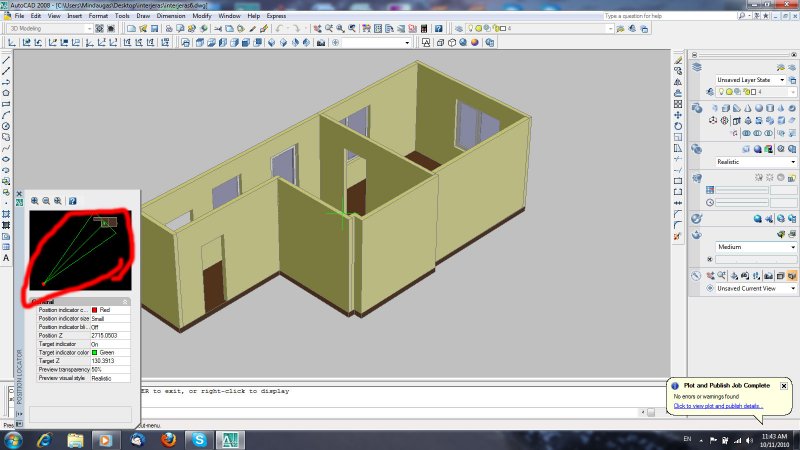This screenshot has width=800, height=450.
Task: Toggle the layer lightbulb visibility icon
Action: tap(722, 92)
